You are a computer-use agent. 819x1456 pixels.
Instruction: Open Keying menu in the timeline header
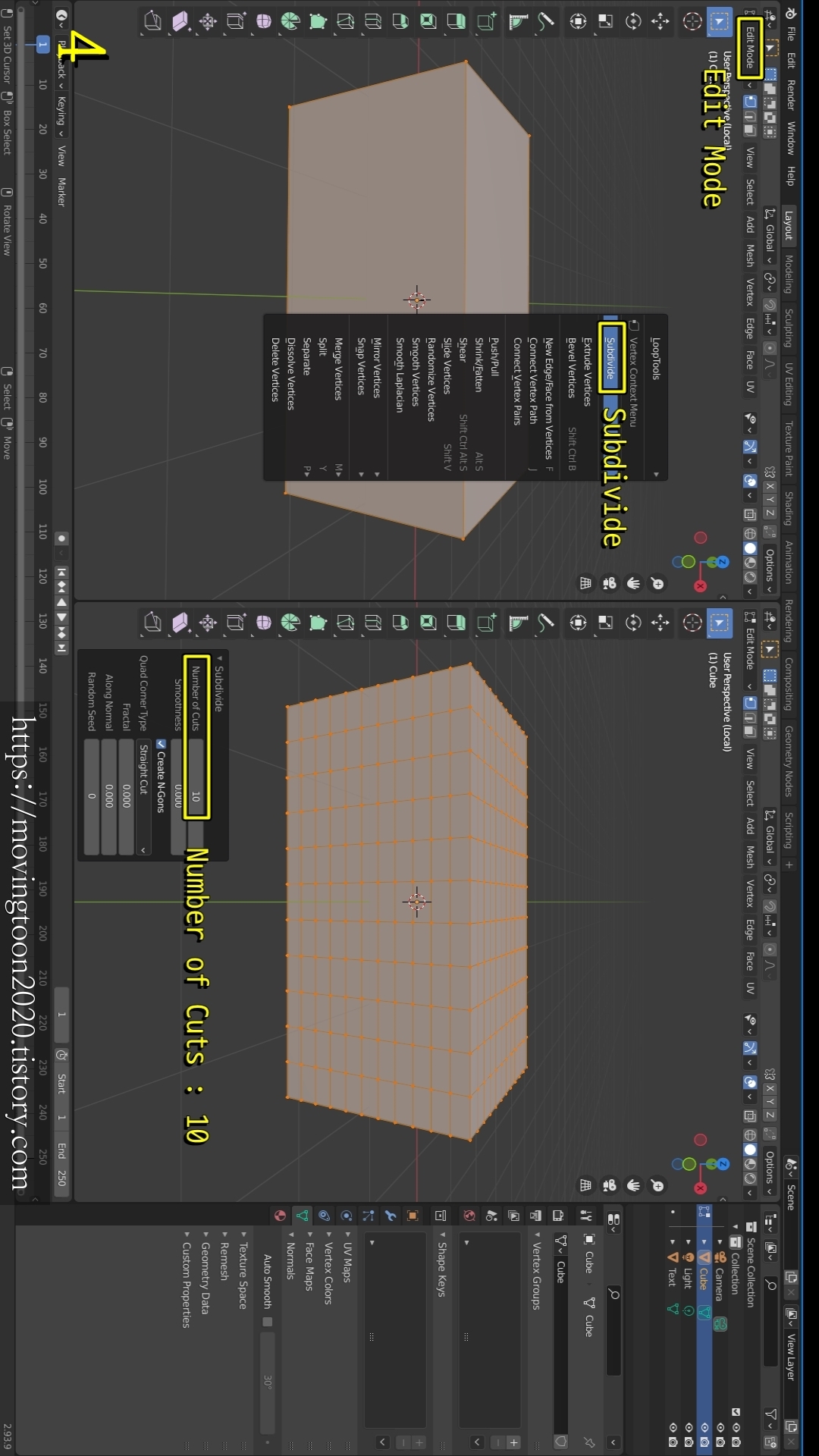click(x=61, y=115)
